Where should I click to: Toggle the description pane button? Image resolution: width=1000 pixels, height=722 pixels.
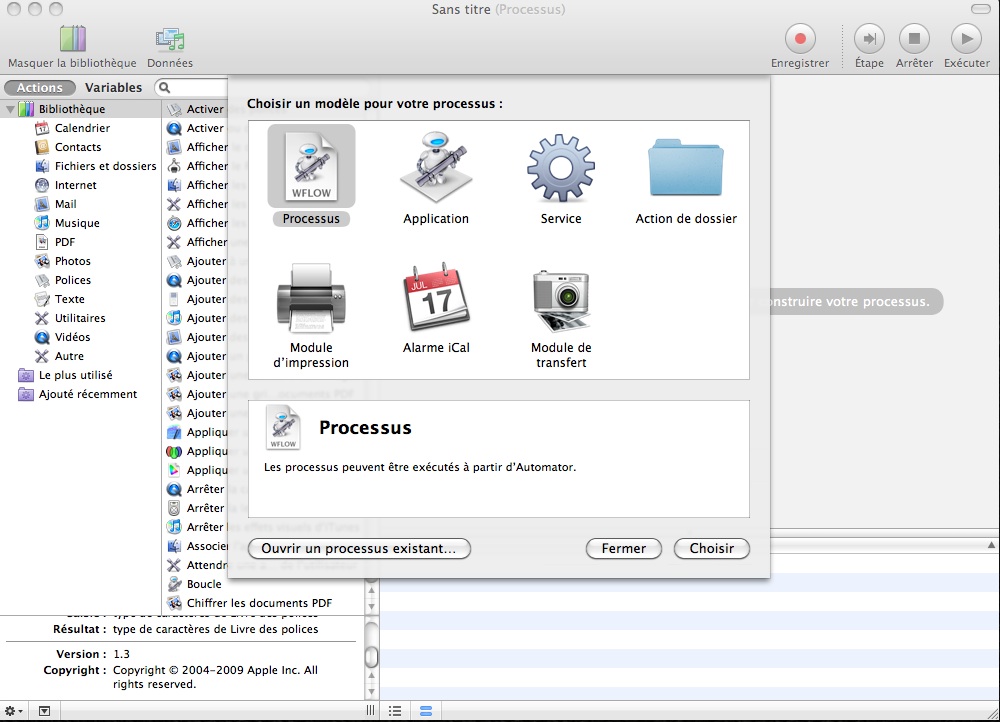(44, 711)
